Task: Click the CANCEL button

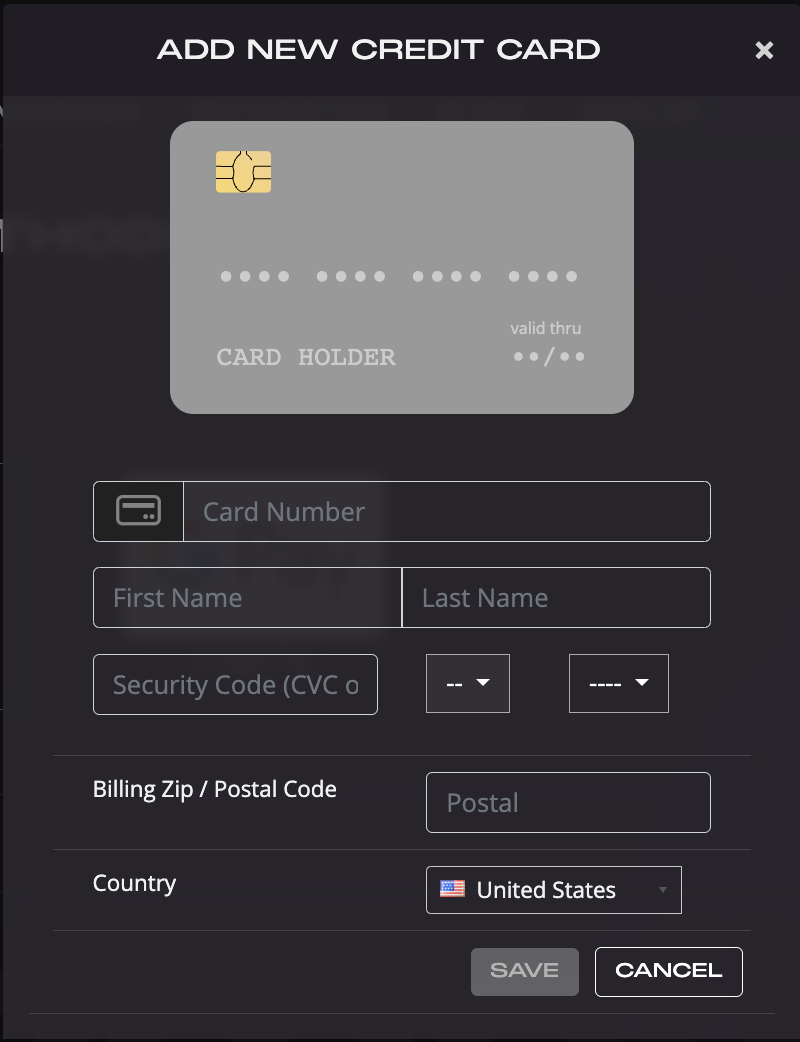Action: tap(668, 971)
